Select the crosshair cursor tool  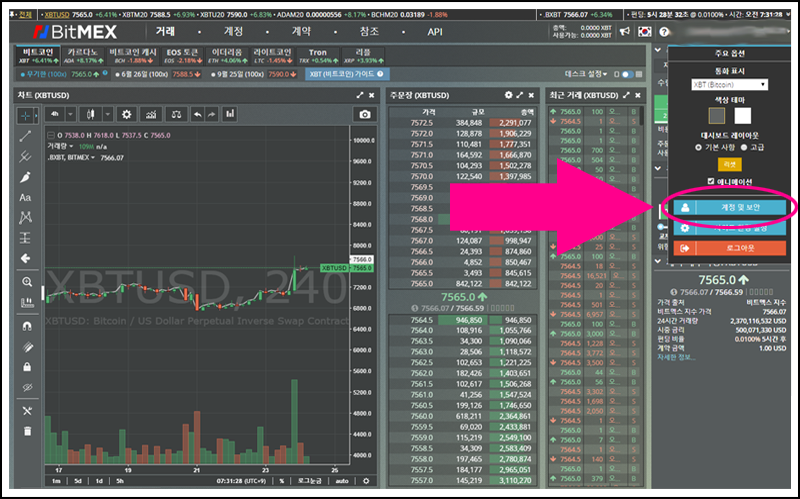pos(24,115)
